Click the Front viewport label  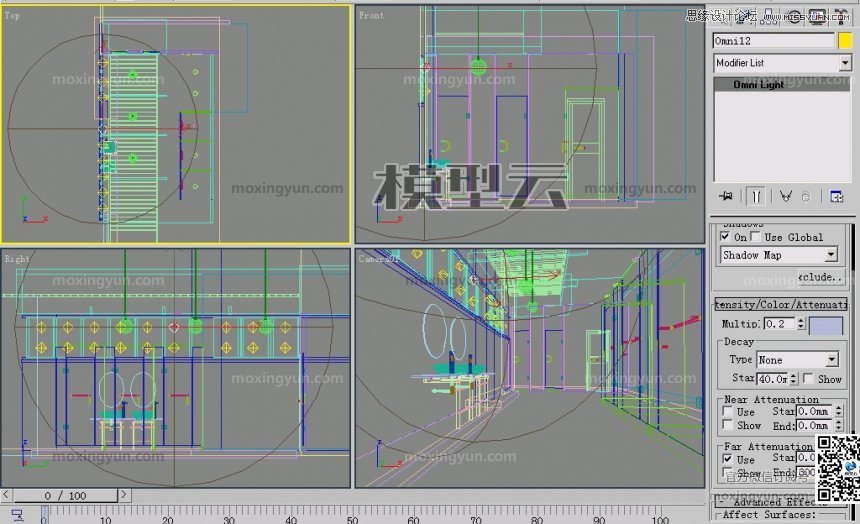371,16
